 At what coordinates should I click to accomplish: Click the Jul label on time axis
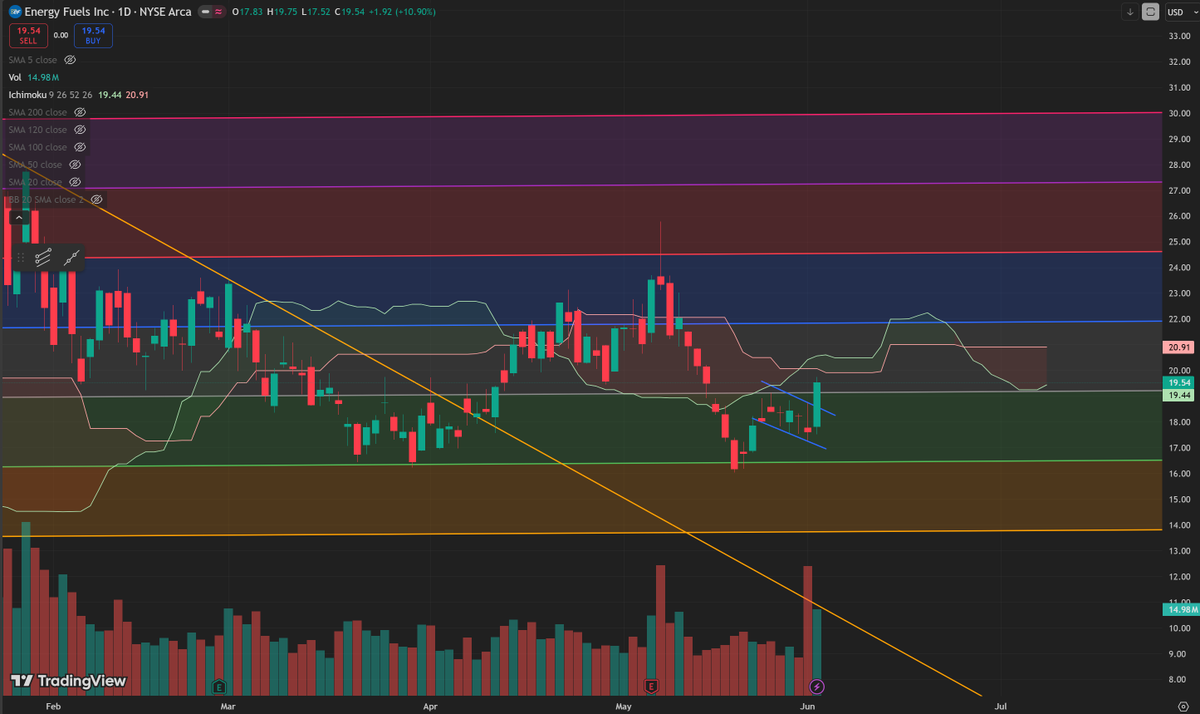point(1001,704)
